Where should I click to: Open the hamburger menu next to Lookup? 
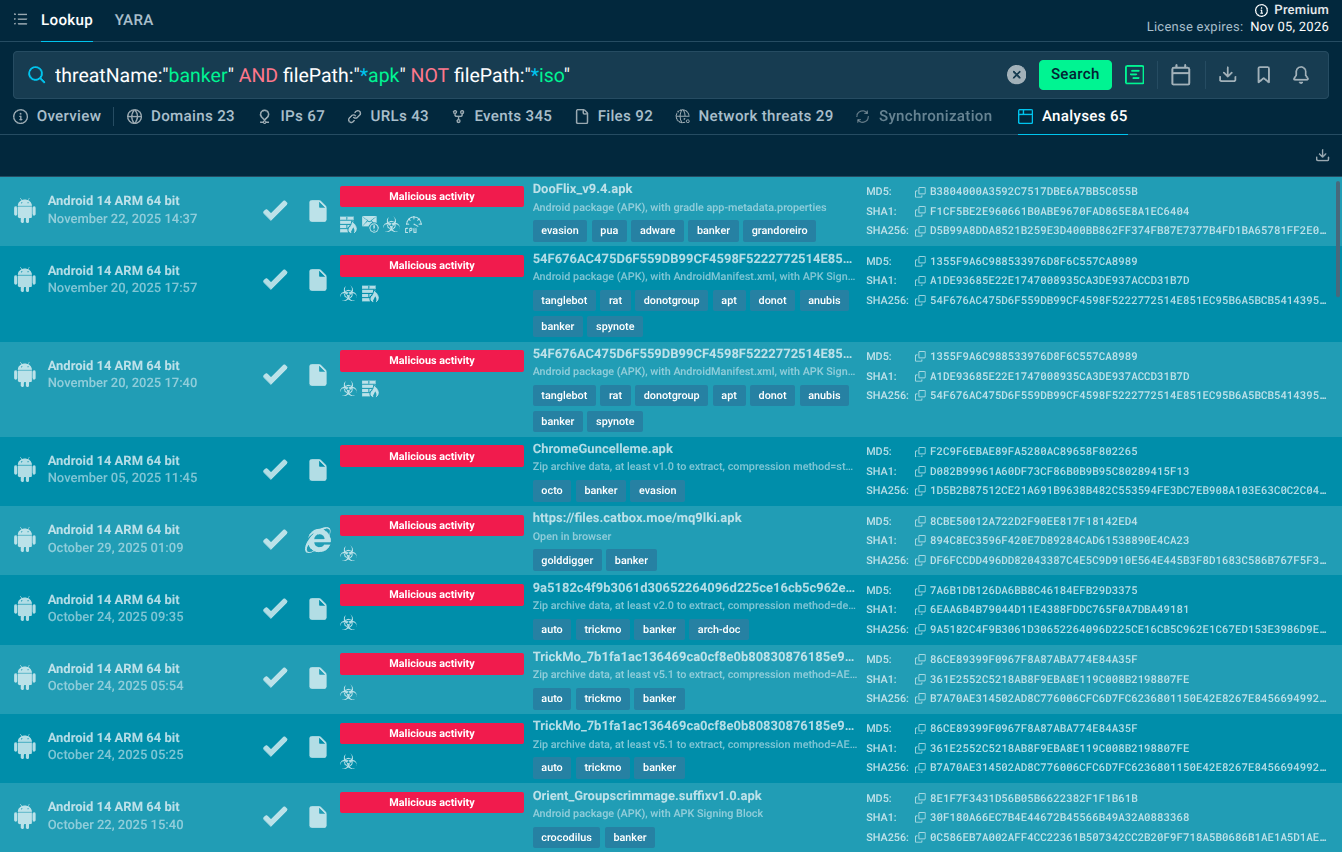point(21,20)
